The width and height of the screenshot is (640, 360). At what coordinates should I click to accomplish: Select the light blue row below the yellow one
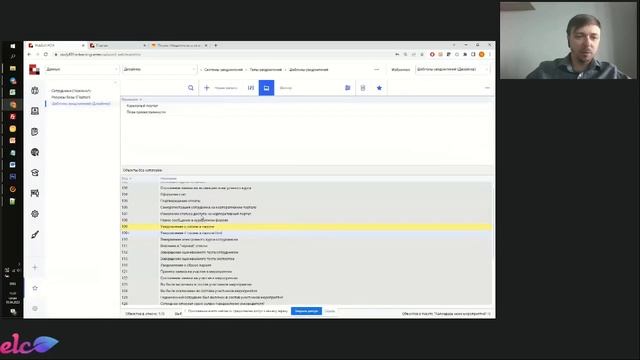[x=307, y=233]
